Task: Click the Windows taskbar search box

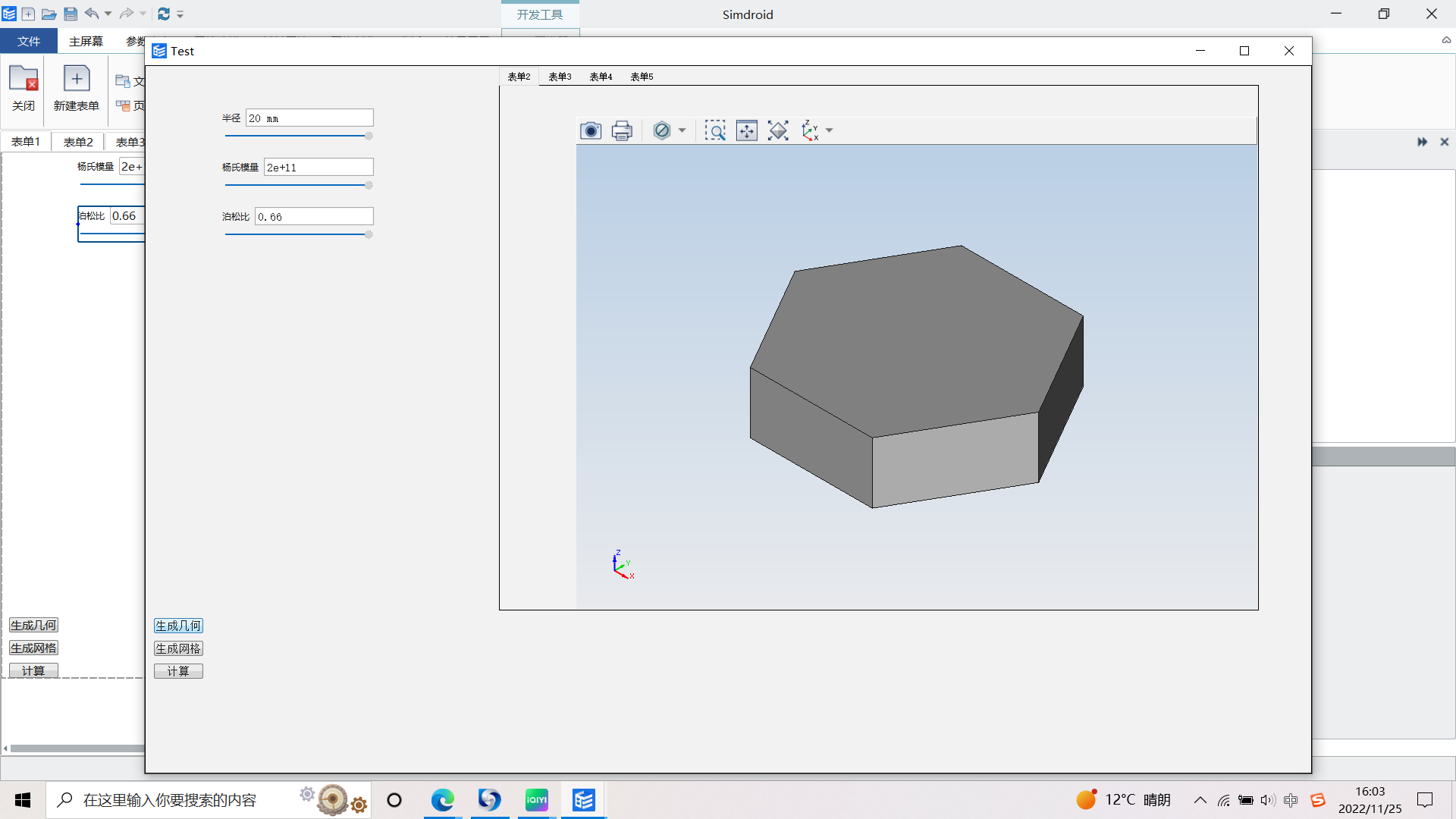Action: 209,800
